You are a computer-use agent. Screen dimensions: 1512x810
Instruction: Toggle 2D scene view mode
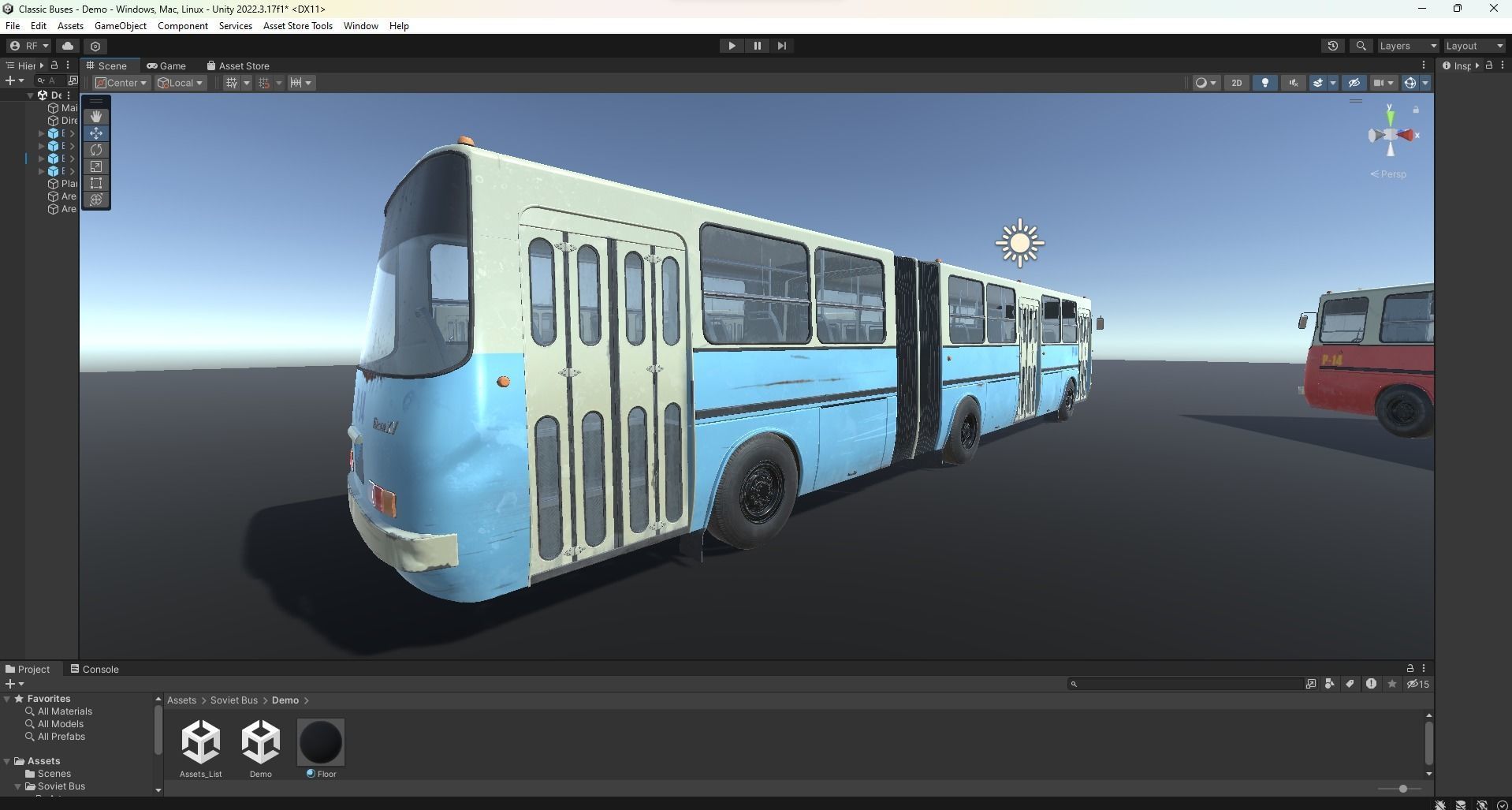click(1237, 83)
